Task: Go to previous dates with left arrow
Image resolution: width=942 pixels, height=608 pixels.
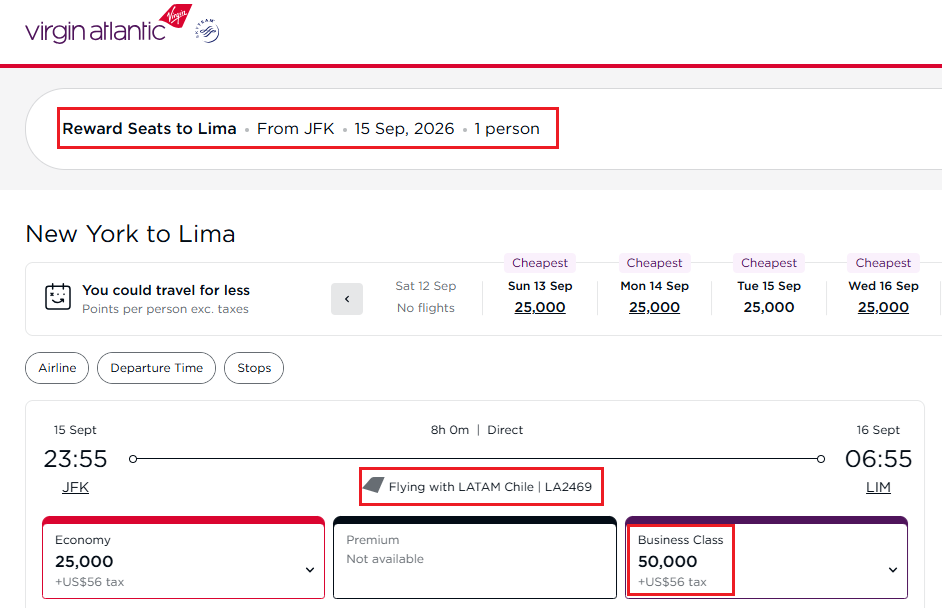Action: (347, 299)
